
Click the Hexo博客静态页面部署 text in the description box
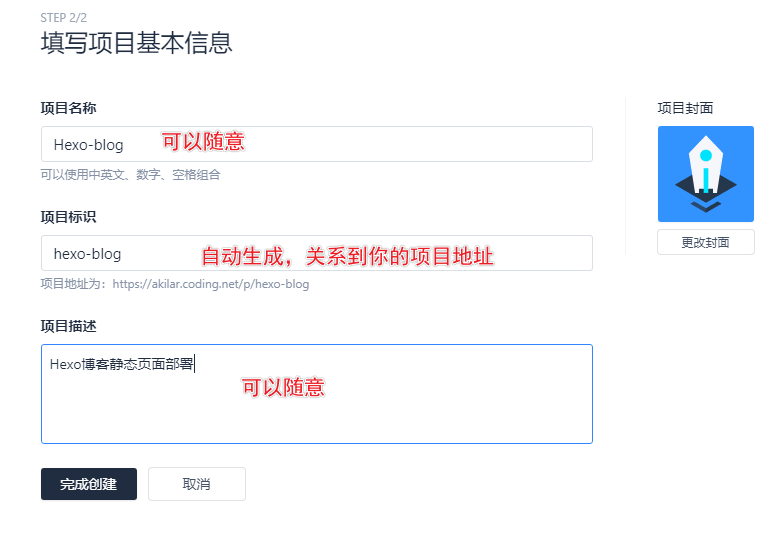(x=121, y=364)
